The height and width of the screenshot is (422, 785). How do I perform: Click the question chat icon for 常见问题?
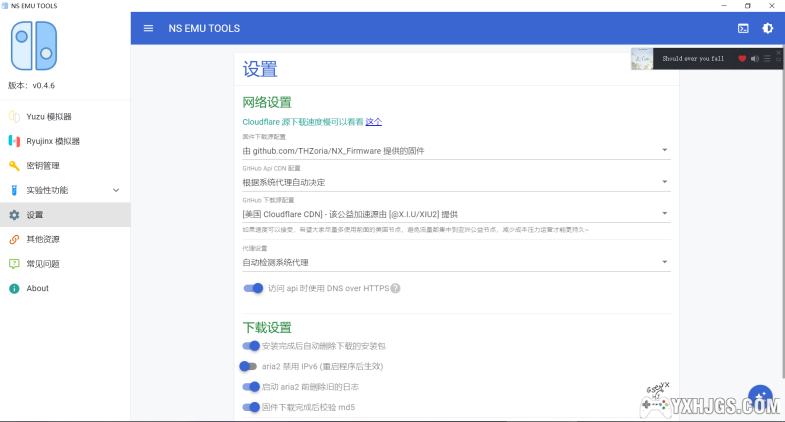(x=14, y=264)
